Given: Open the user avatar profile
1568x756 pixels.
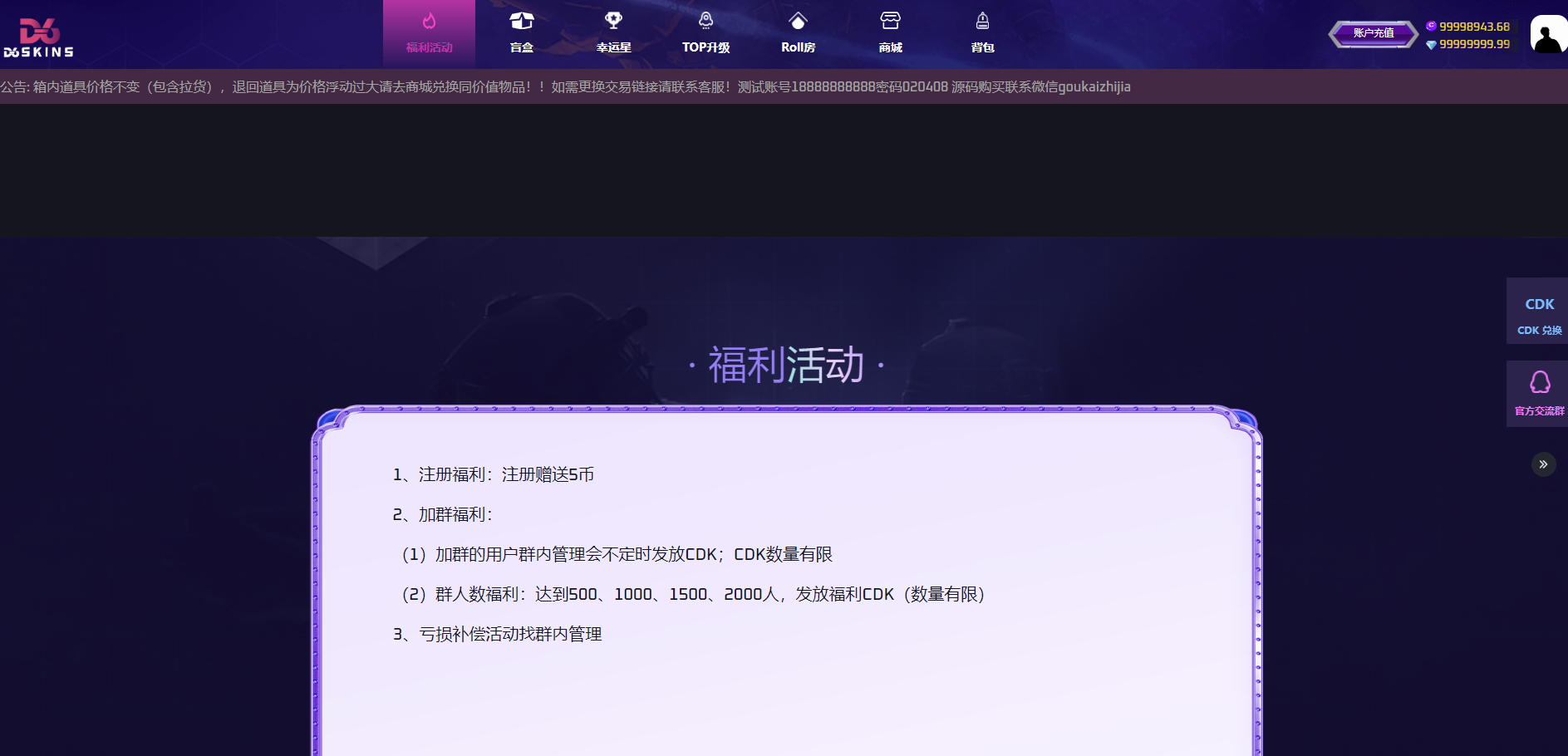Looking at the screenshot, I should point(1548,35).
